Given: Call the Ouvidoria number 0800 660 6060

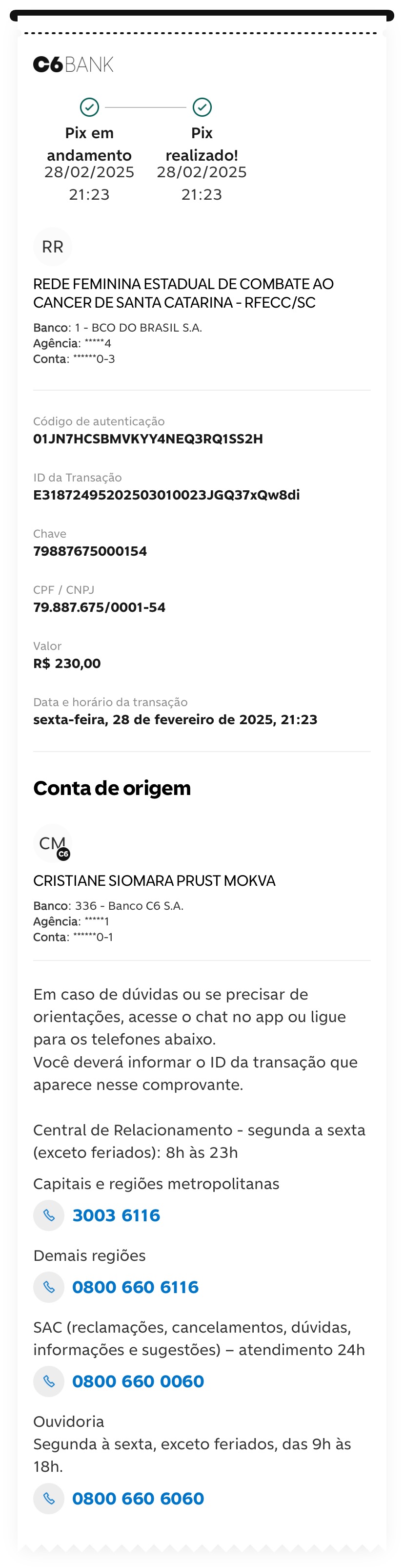Looking at the screenshot, I should click(x=138, y=1498).
